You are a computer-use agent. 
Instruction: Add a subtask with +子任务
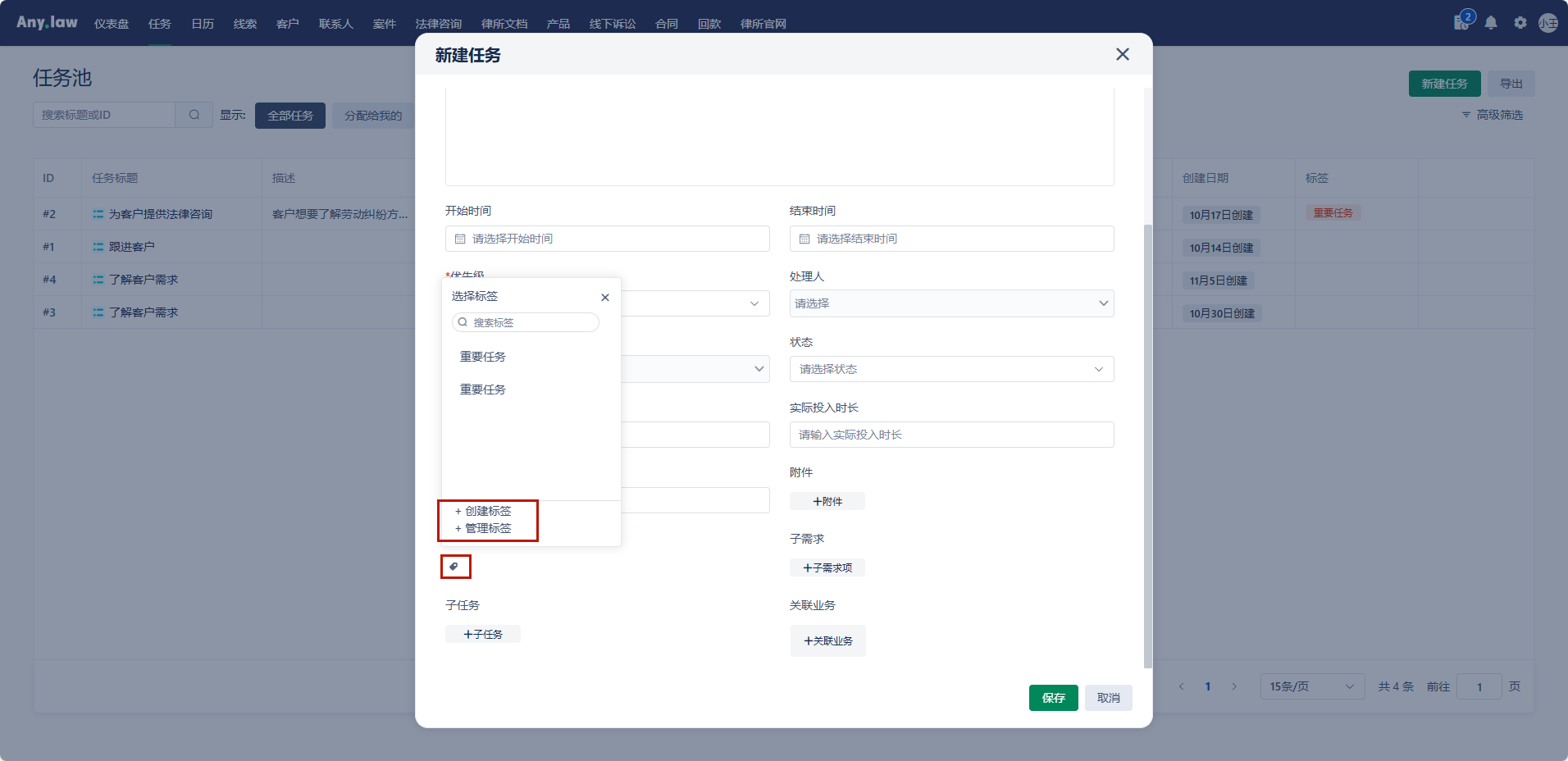pyautogui.click(x=483, y=634)
